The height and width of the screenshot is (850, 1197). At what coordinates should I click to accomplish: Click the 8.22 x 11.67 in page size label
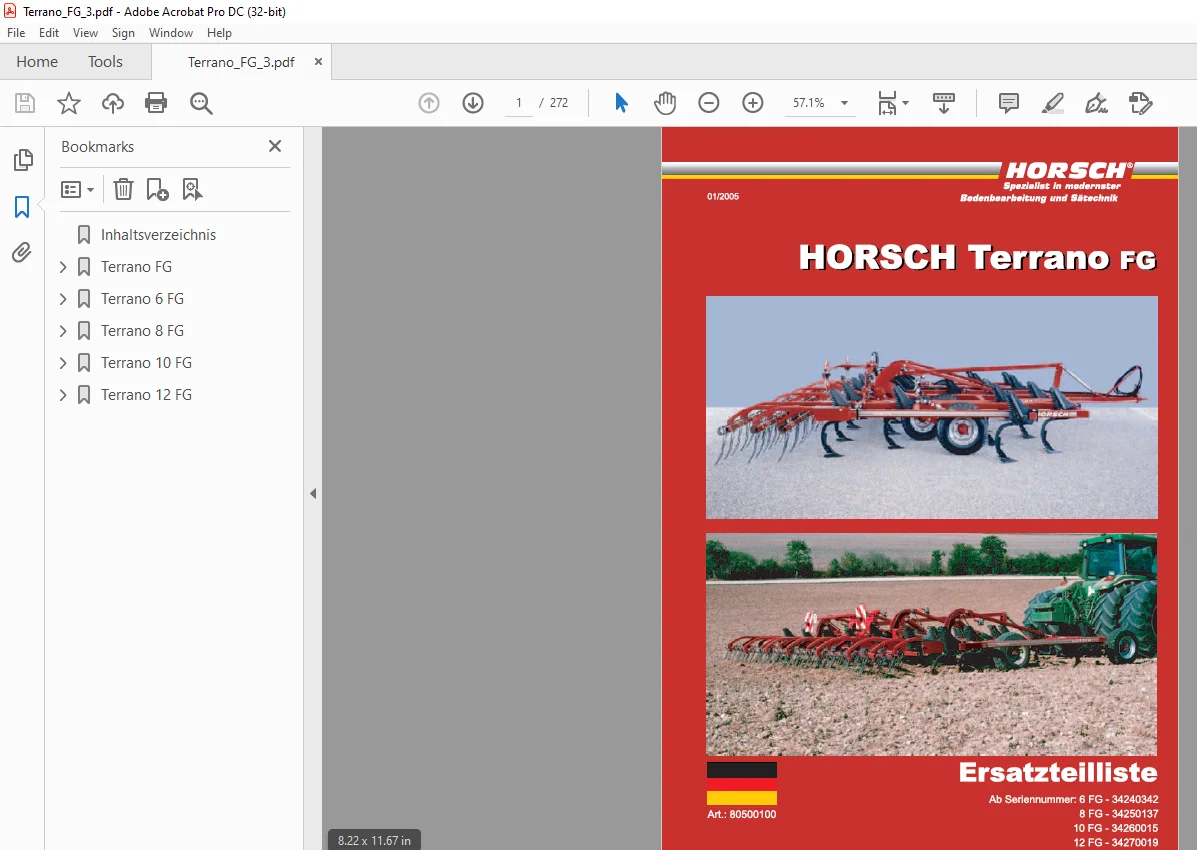click(374, 840)
